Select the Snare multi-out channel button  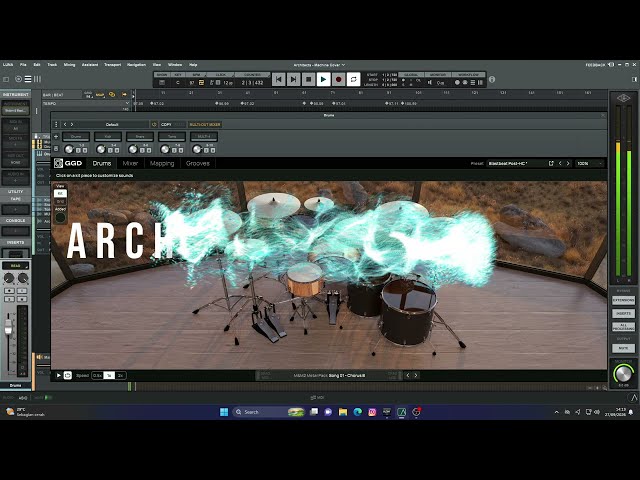click(x=140, y=136)
